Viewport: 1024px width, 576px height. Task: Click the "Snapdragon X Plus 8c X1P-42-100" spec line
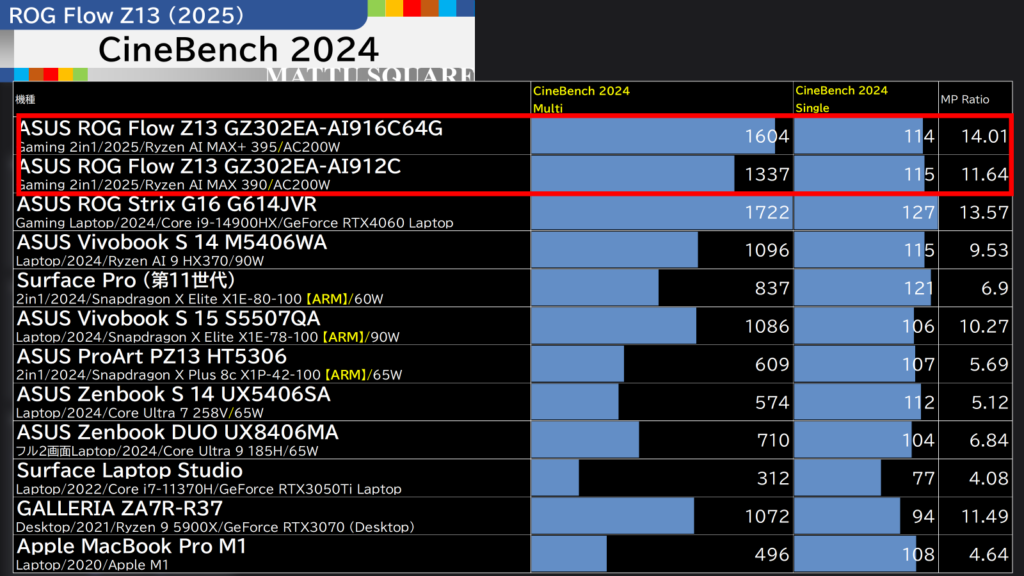point(209,375)
